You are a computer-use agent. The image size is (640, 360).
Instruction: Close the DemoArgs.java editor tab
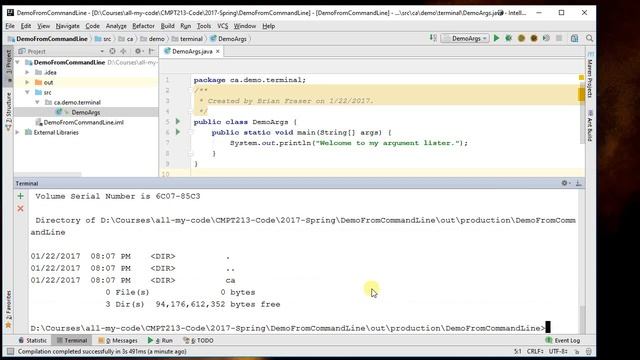(218, 51)
